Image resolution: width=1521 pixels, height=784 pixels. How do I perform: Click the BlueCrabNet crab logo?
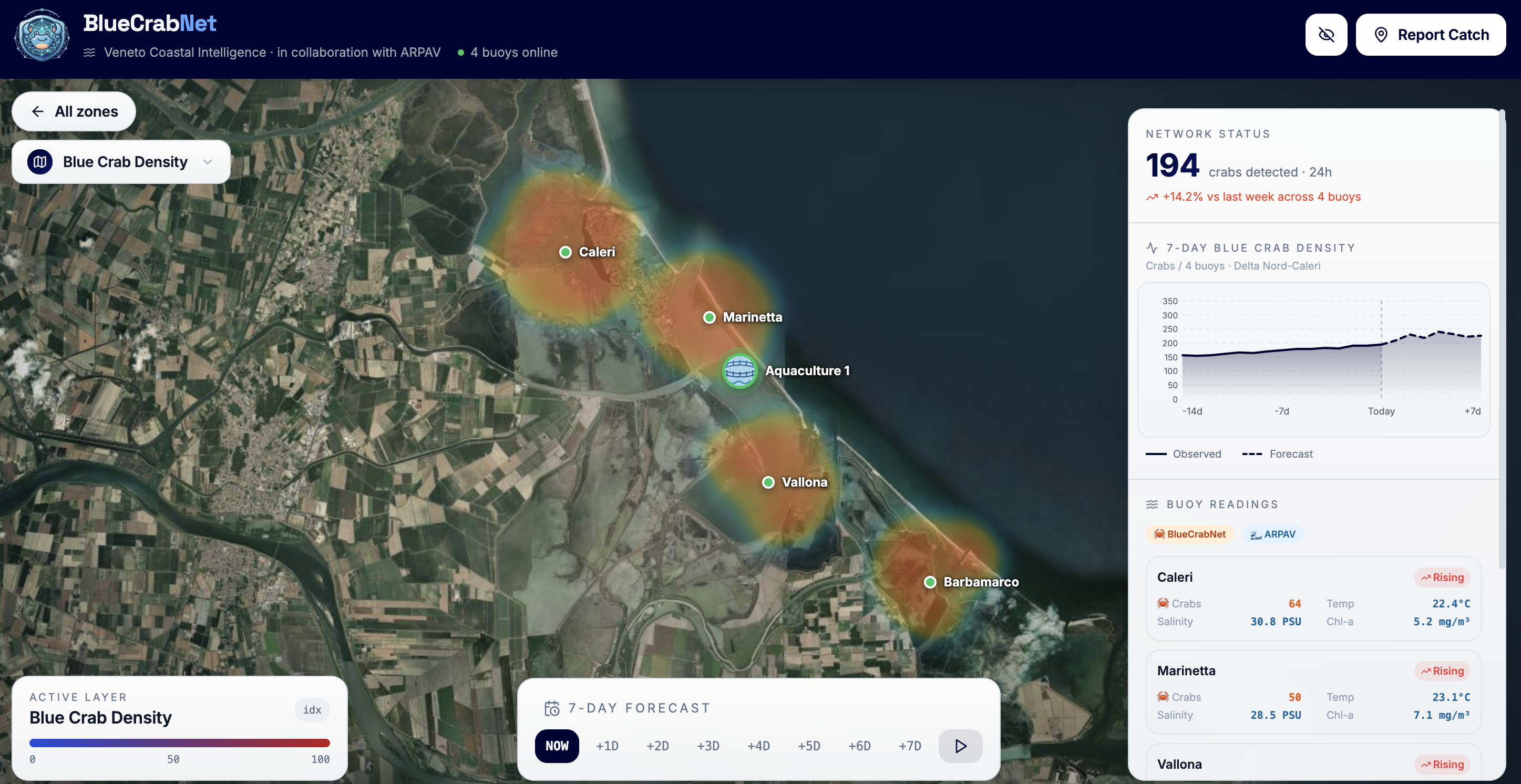click(42, 35)
